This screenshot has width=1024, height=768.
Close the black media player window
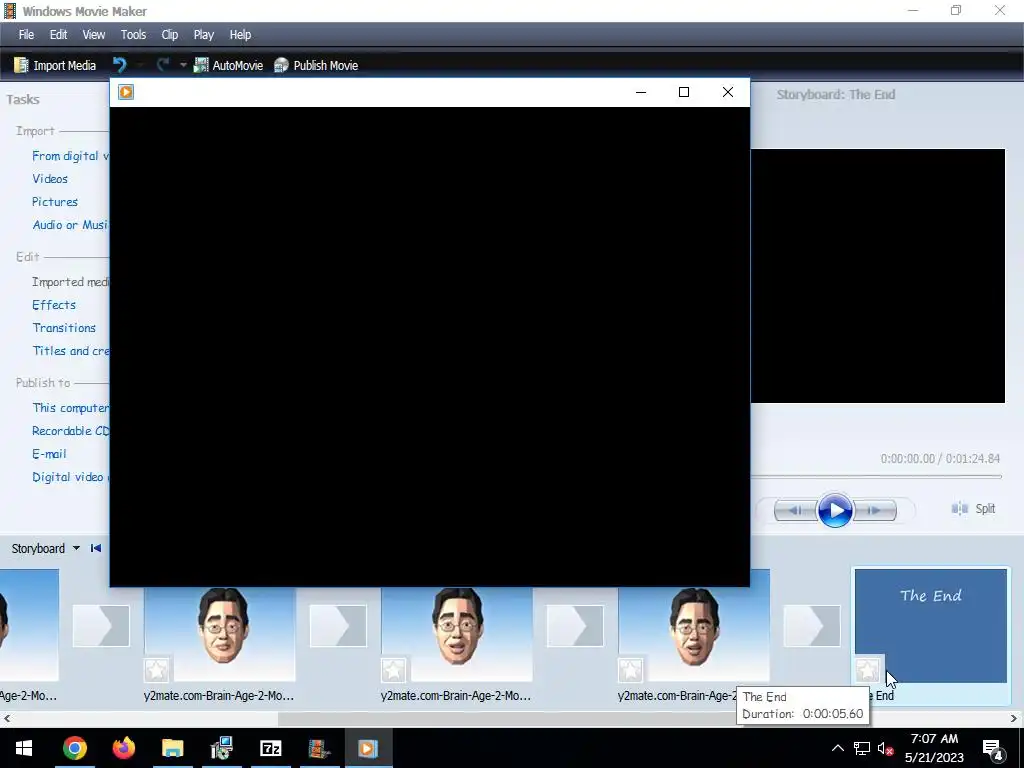click(x=728, y=92)
